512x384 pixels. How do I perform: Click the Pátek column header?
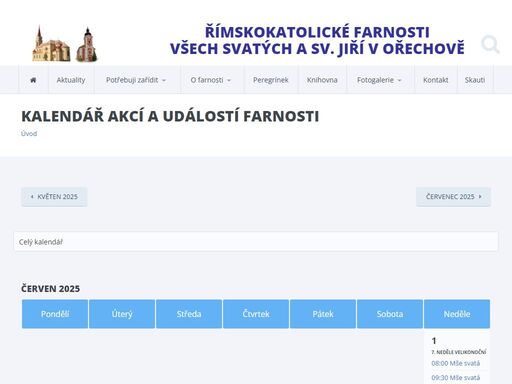click(323, 314)
